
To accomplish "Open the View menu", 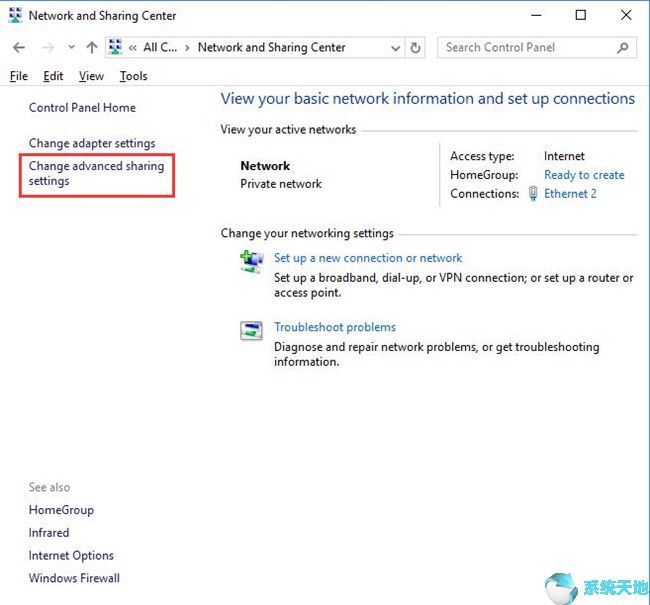I will click(x=91, y=76).
